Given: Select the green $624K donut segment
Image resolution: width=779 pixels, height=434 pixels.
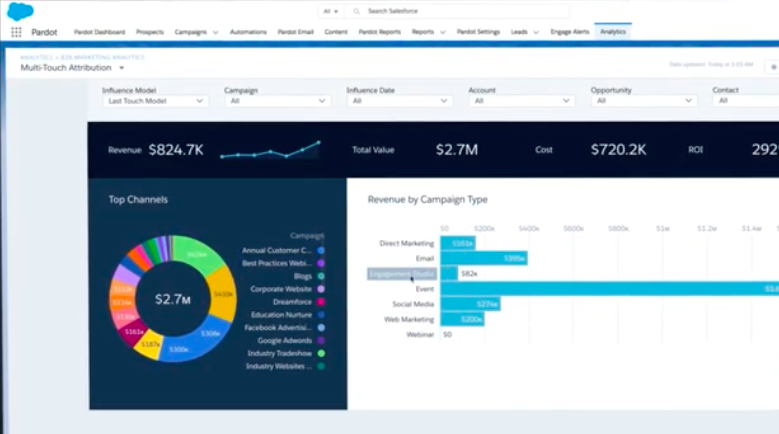Looking at the screenshot, I should click(197, 253).
